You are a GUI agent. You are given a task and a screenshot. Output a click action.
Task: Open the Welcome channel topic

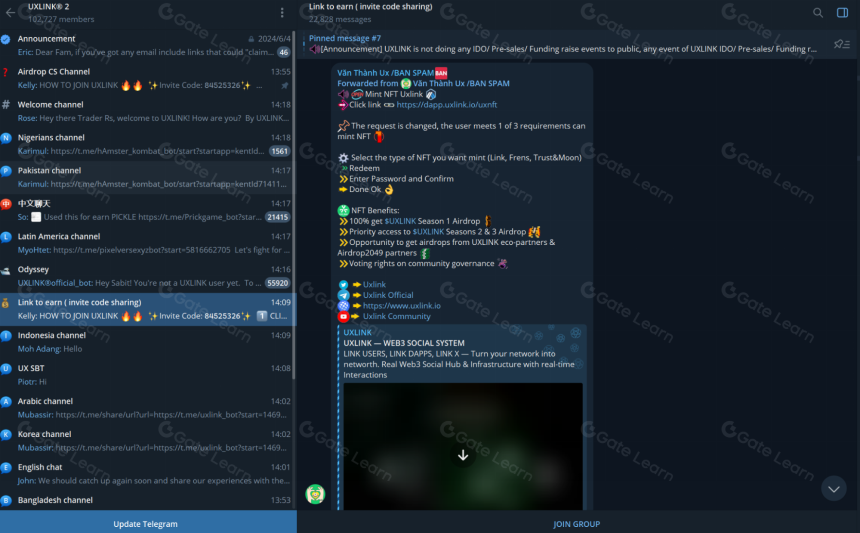coord(147,111)
